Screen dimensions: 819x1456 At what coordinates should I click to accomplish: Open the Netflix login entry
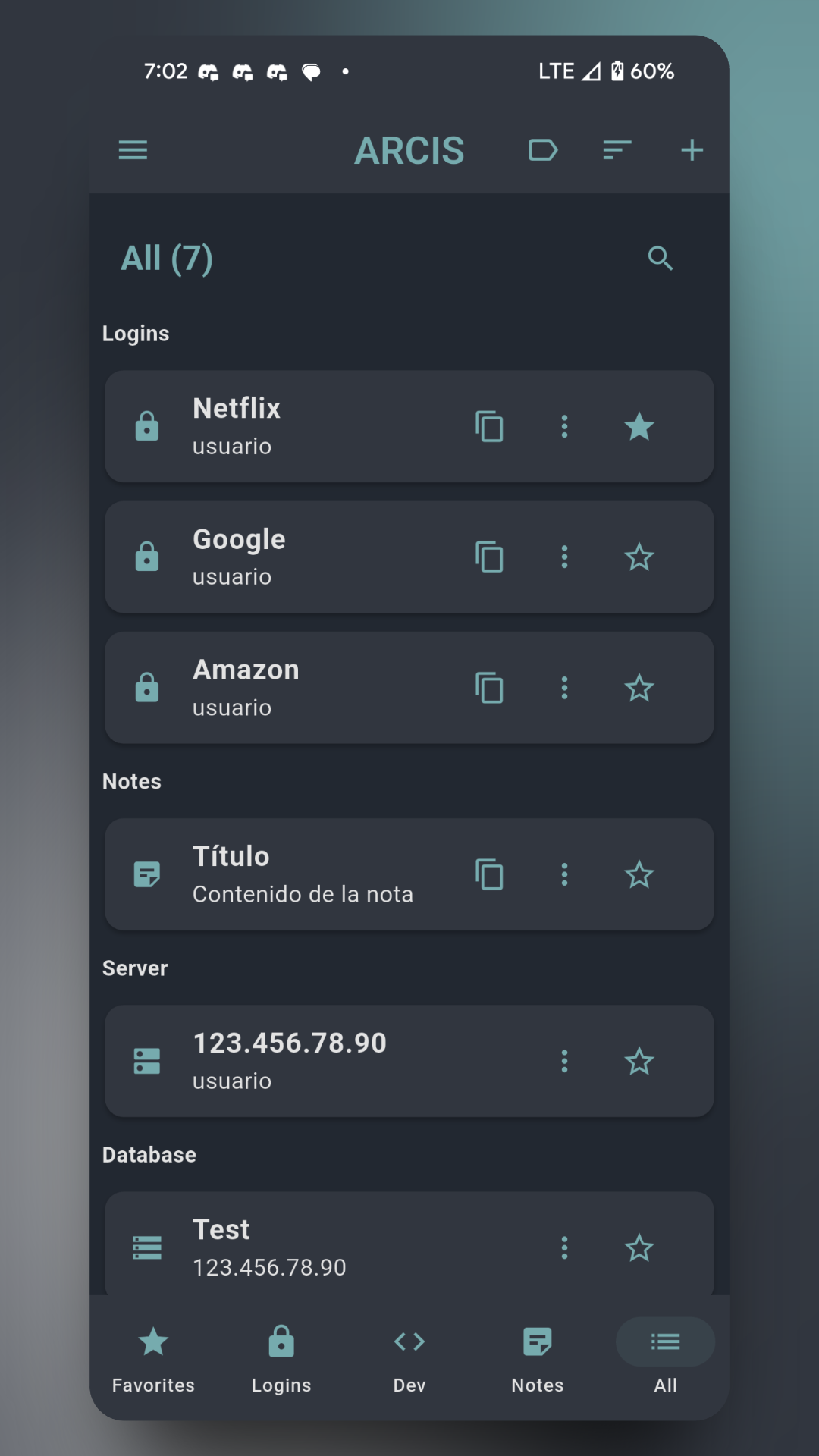[x=409, y=426]
